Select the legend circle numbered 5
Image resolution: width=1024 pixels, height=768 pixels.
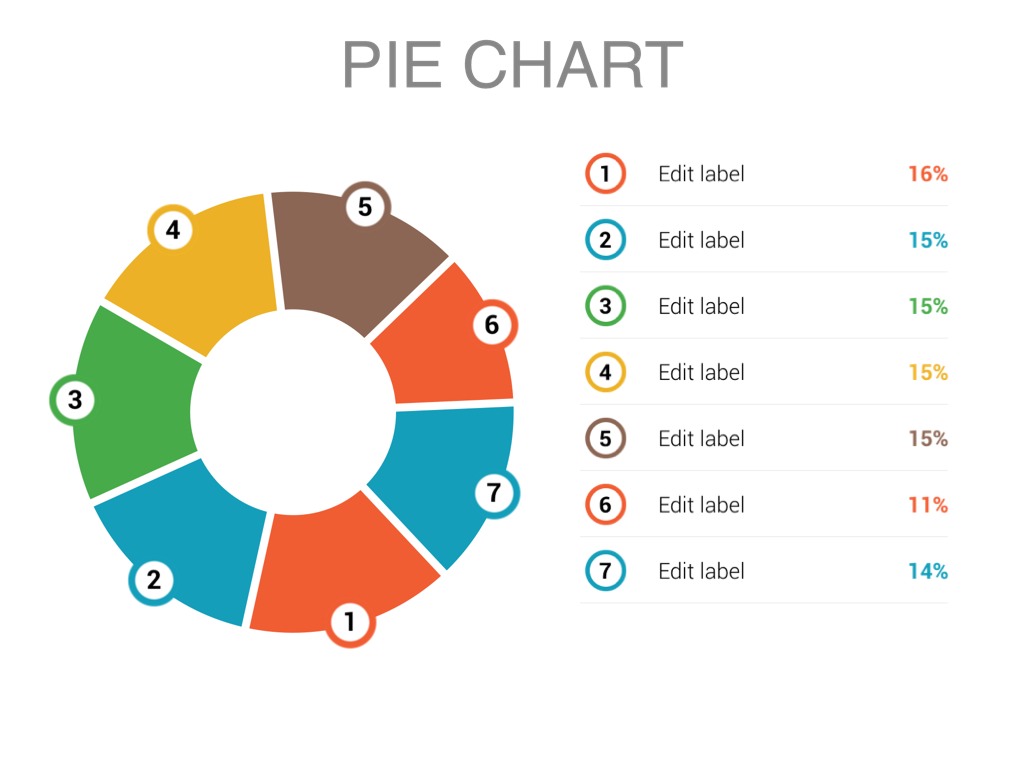click(605, 438)
